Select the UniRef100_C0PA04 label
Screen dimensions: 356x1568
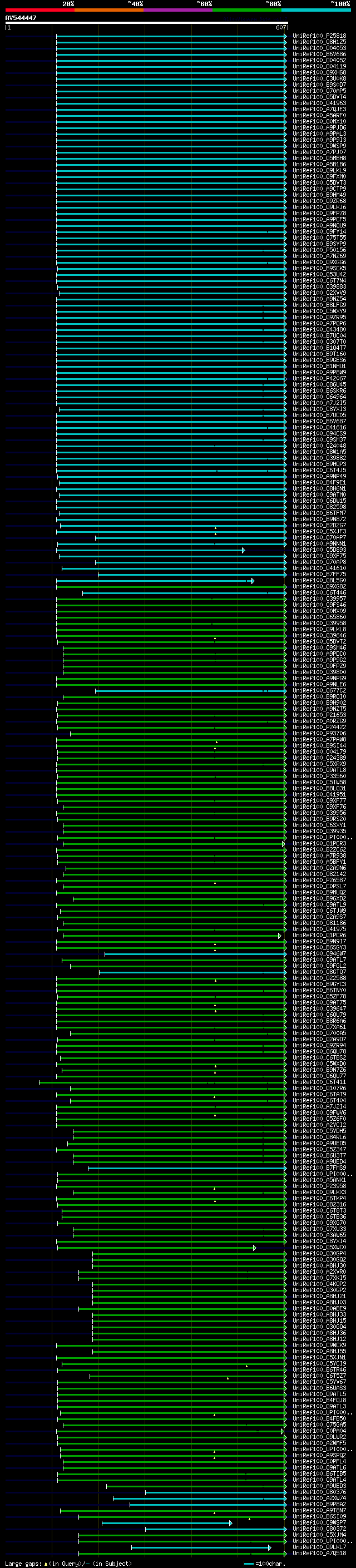(x=319, y=1431)
